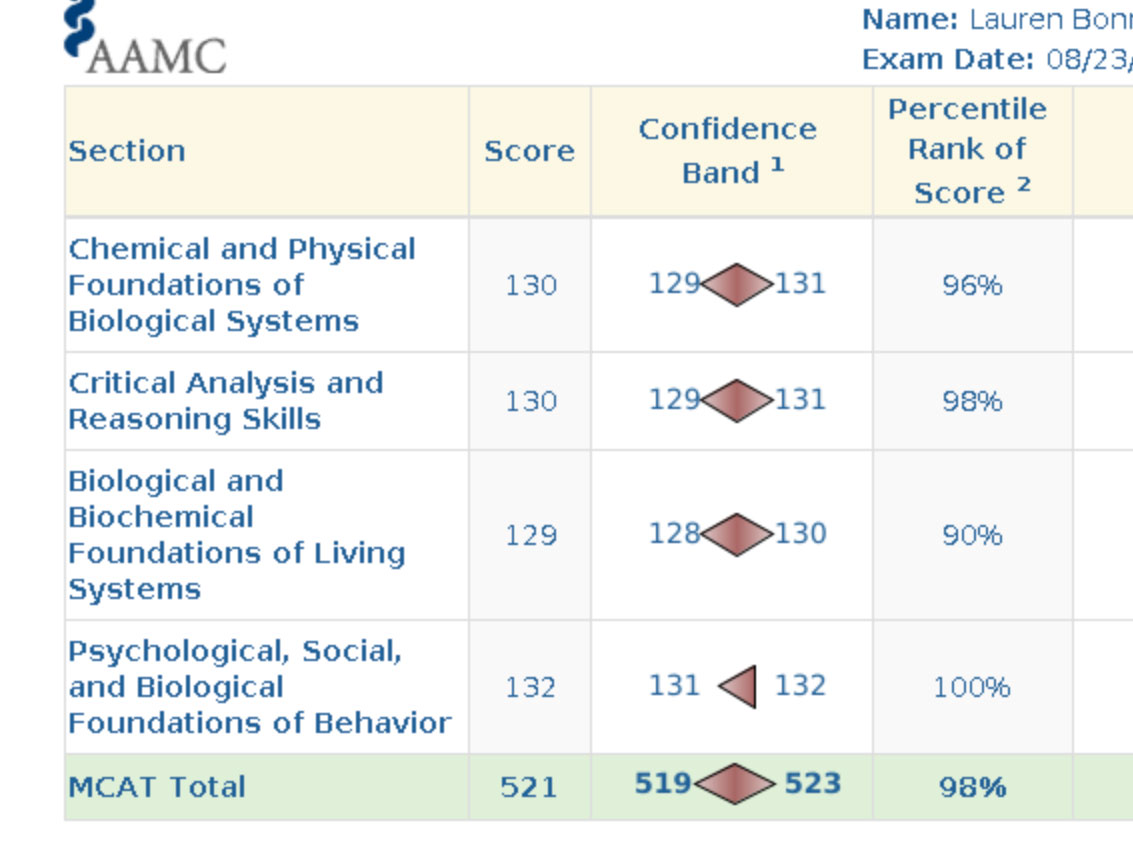Screen dimensions: 1133x841
Task: Click the Exam Date label
Action: click(948, 59)
